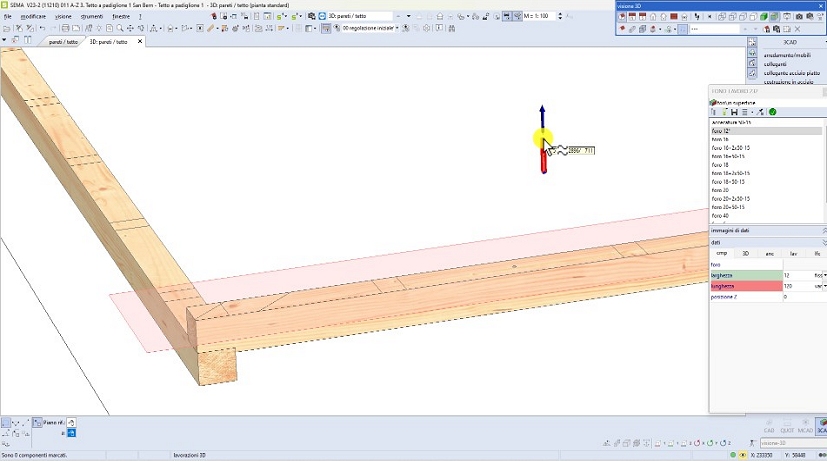The height and width of the screenshot is (461, 827).
Task: Toggle the highlighted selection box in visione 3D
Action: click(682, 30)
